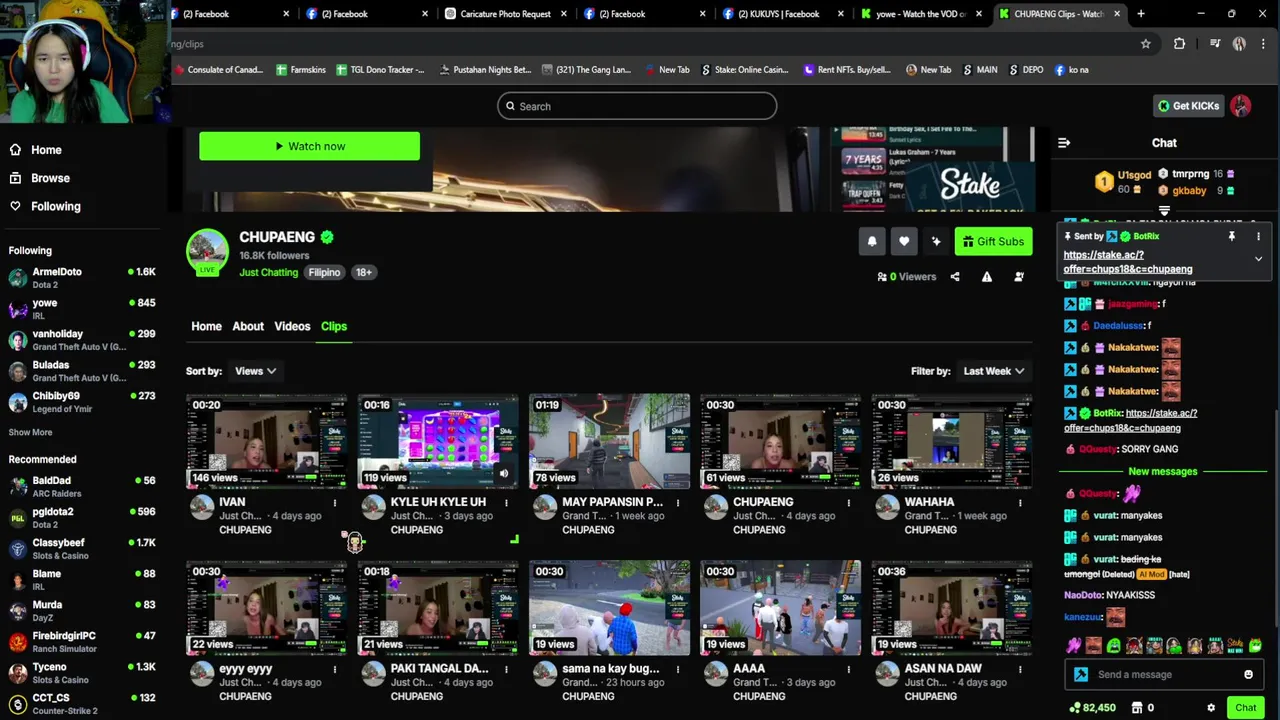Expand Show more followed channels
This screenshot has height=720, width=1280.
30,432
